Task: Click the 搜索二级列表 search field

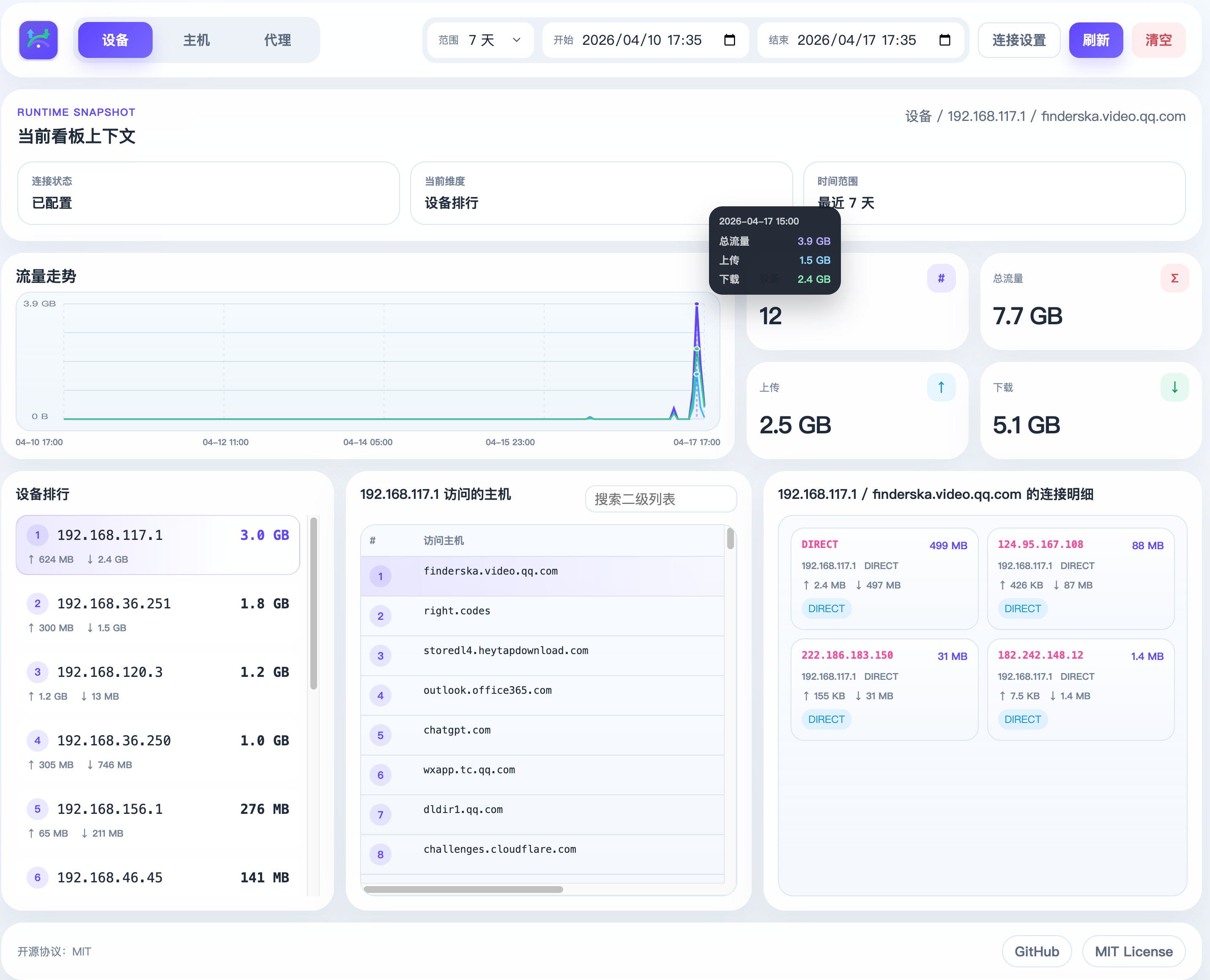Action: point(660,499)
